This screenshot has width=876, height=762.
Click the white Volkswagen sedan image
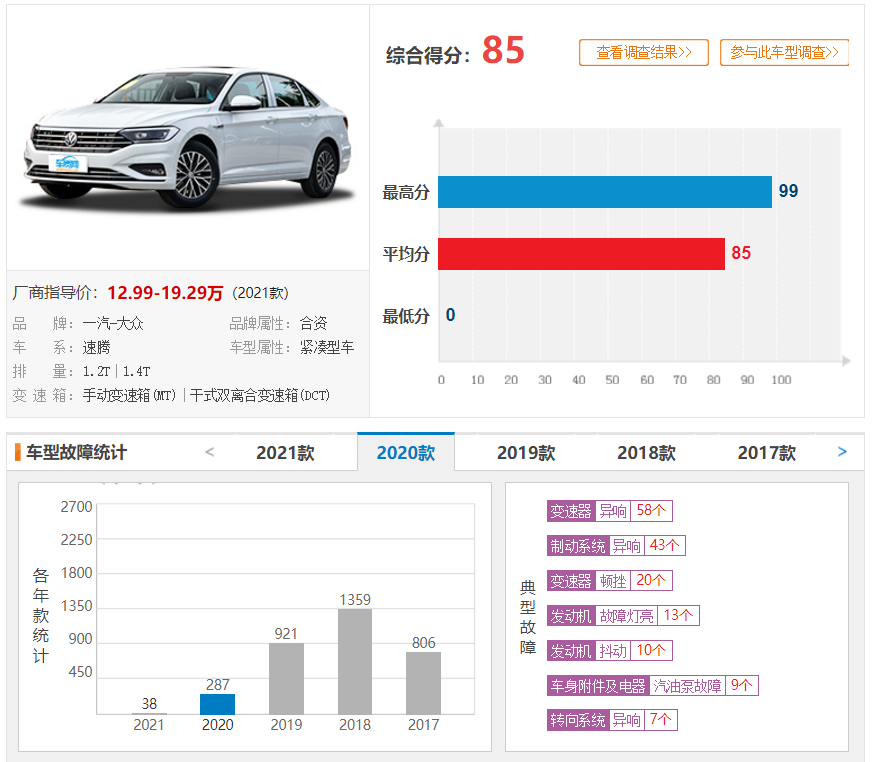point(188,137)
